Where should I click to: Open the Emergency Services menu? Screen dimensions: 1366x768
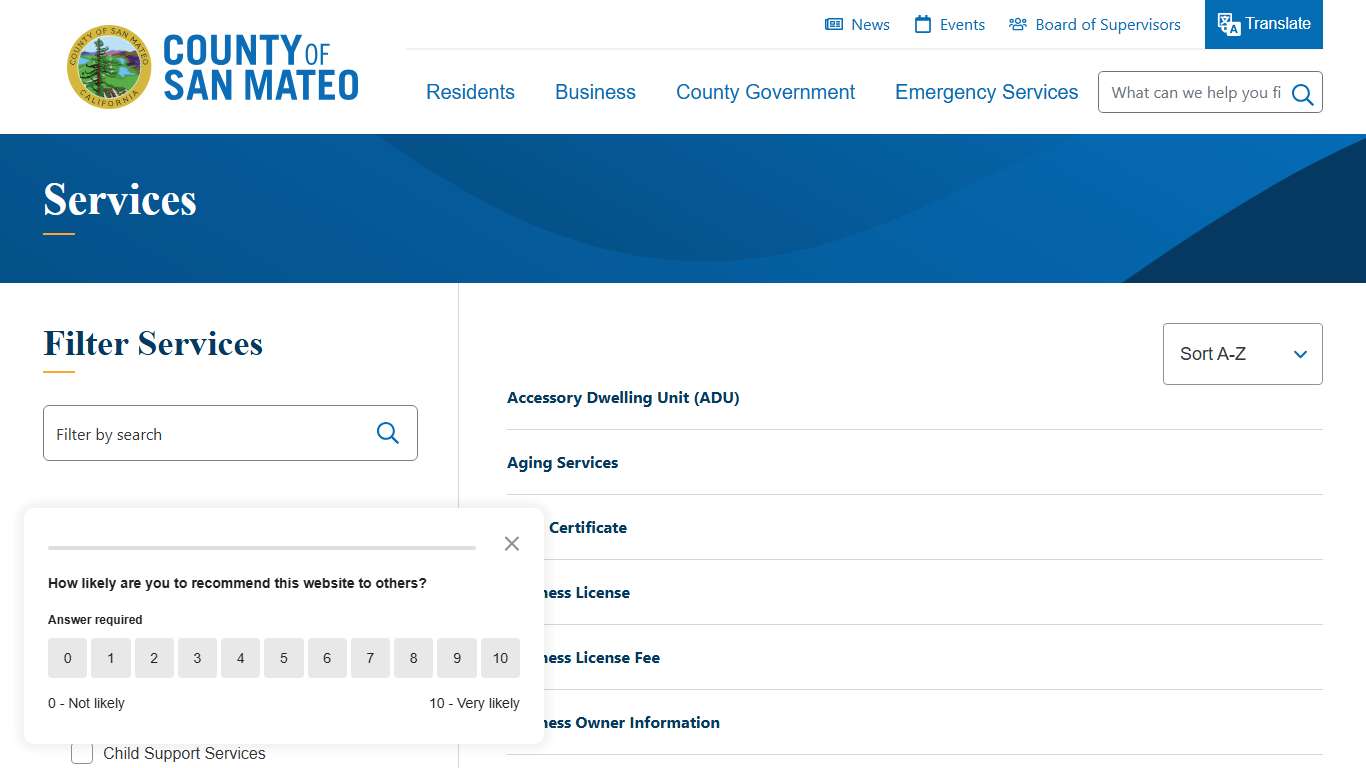coord(986,92)
